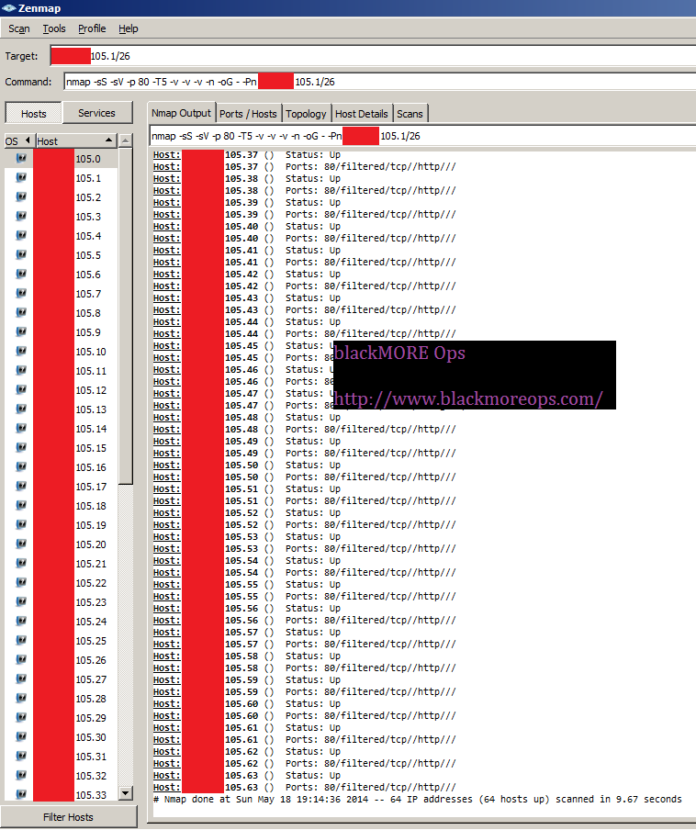This screenshot has height=830, width=696.
Task: Click the Zenmap eye logo icon
Action: pyautogui.click(x=8, y=8)
